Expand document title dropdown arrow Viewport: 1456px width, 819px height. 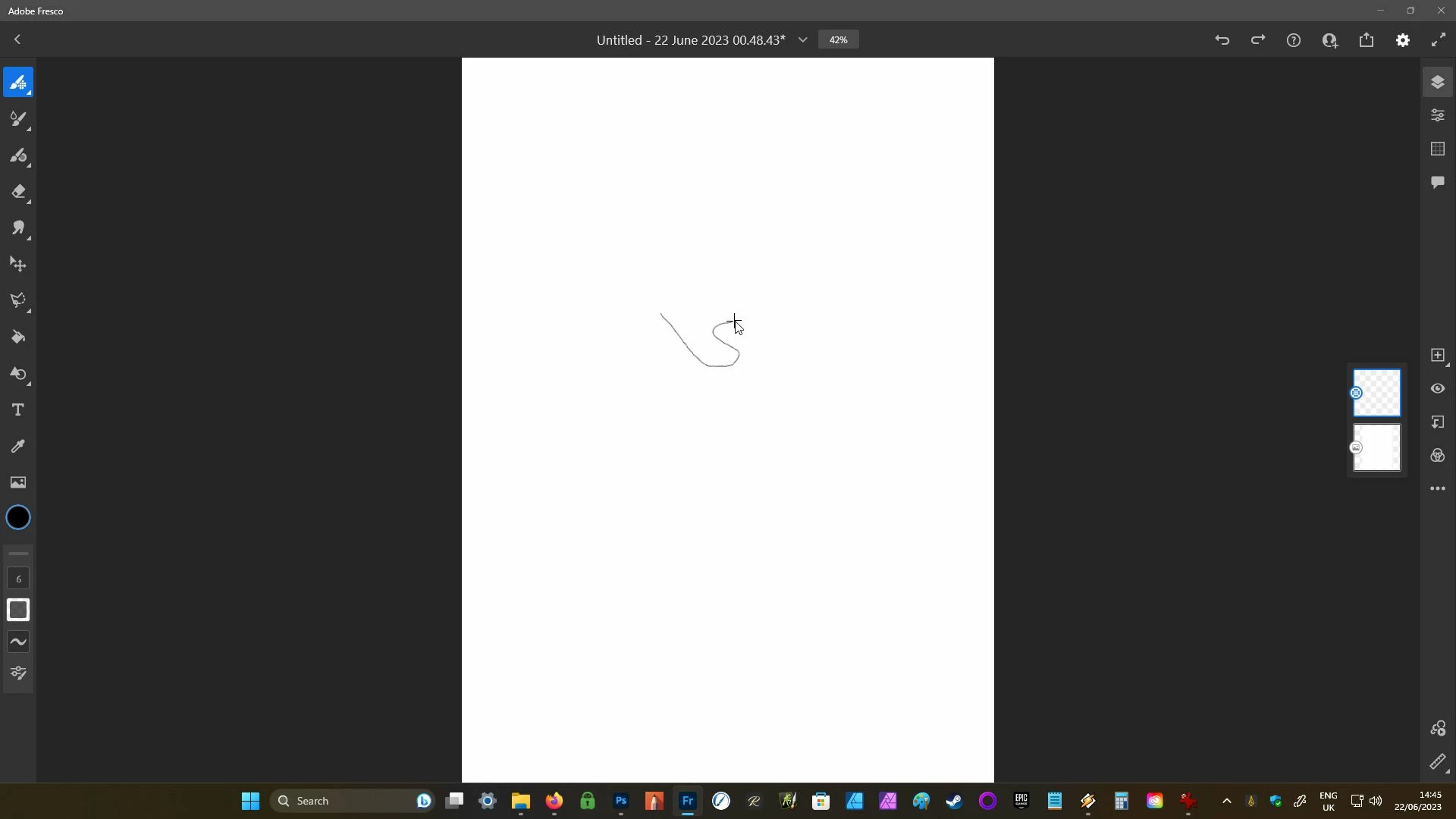click(x=802, y=40)
